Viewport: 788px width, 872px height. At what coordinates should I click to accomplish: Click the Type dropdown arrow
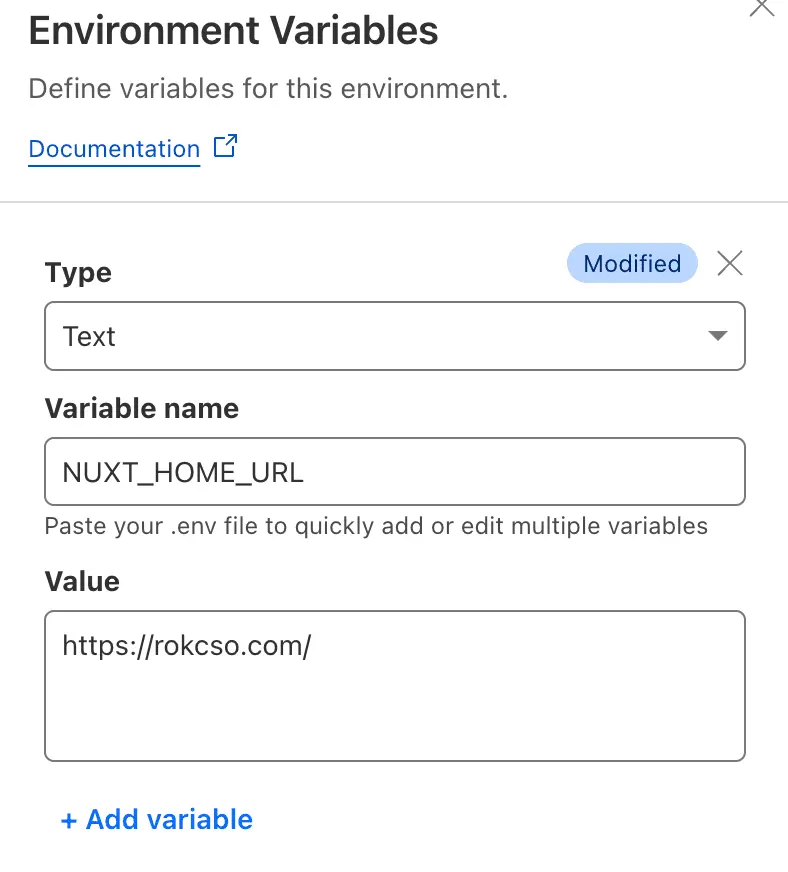click(x=717, y=336)
